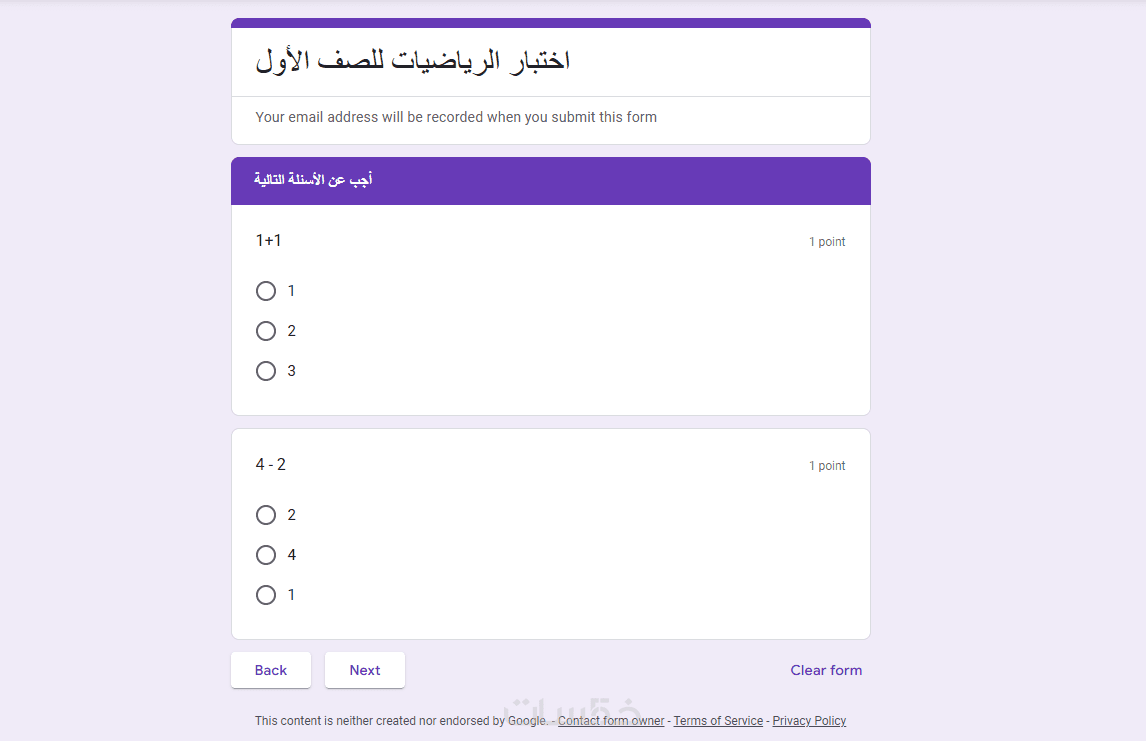The height and width of the screenshot is (741, 1146).
Task: Click the 1 point label beside 4 - 2
Action: [x=827, y=466]
